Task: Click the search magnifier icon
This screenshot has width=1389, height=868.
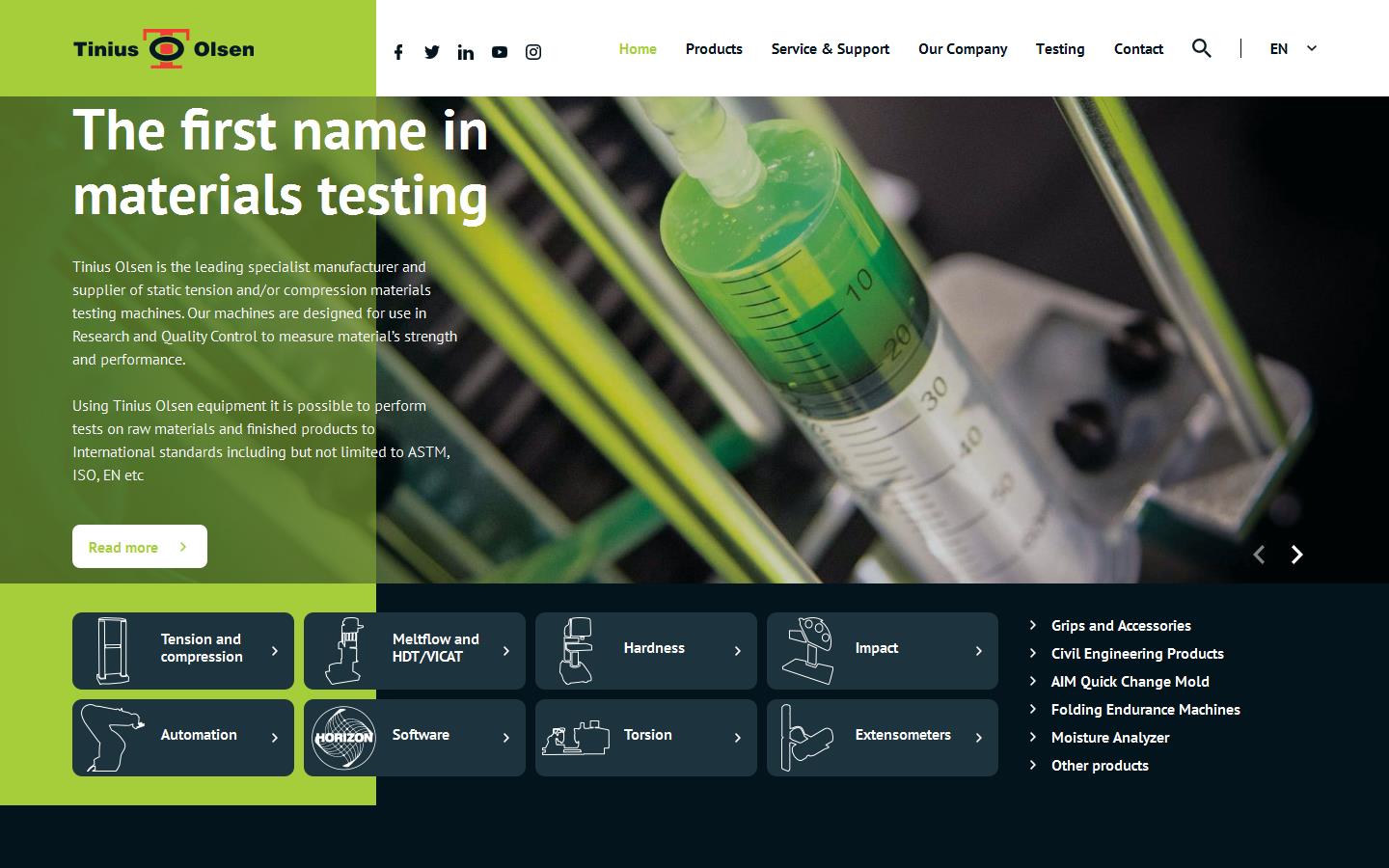Action: coord(1201,48)
